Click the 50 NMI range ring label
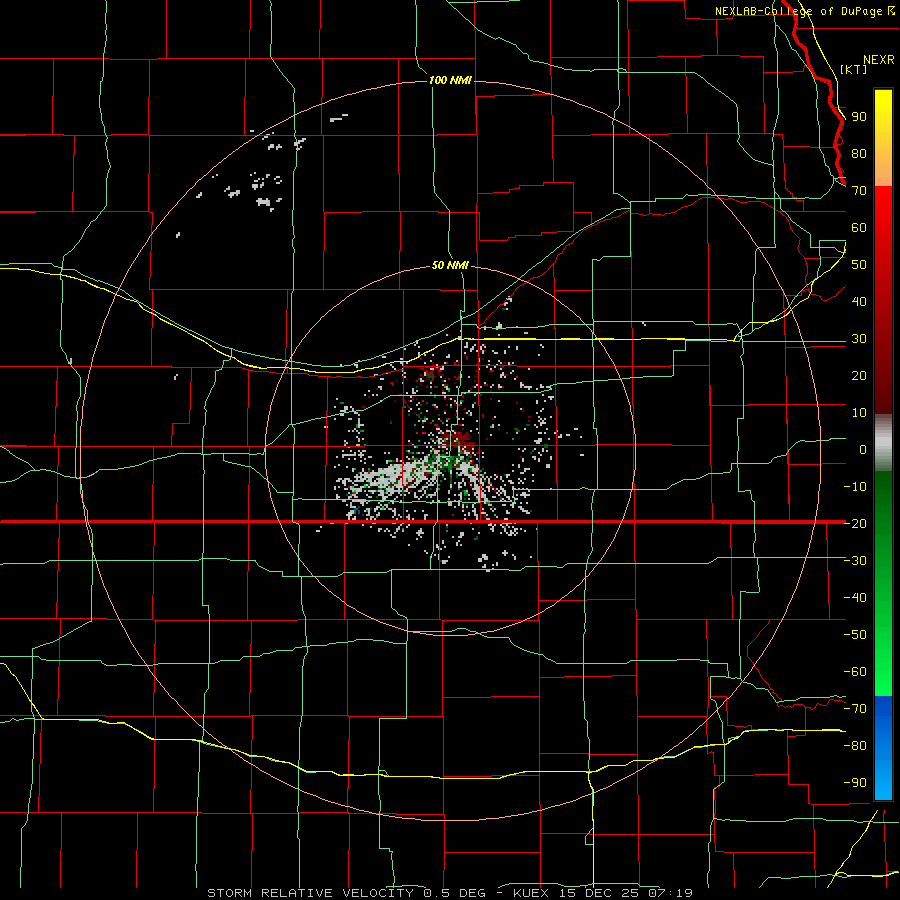900x900 pixels. (x=450, y=266)
